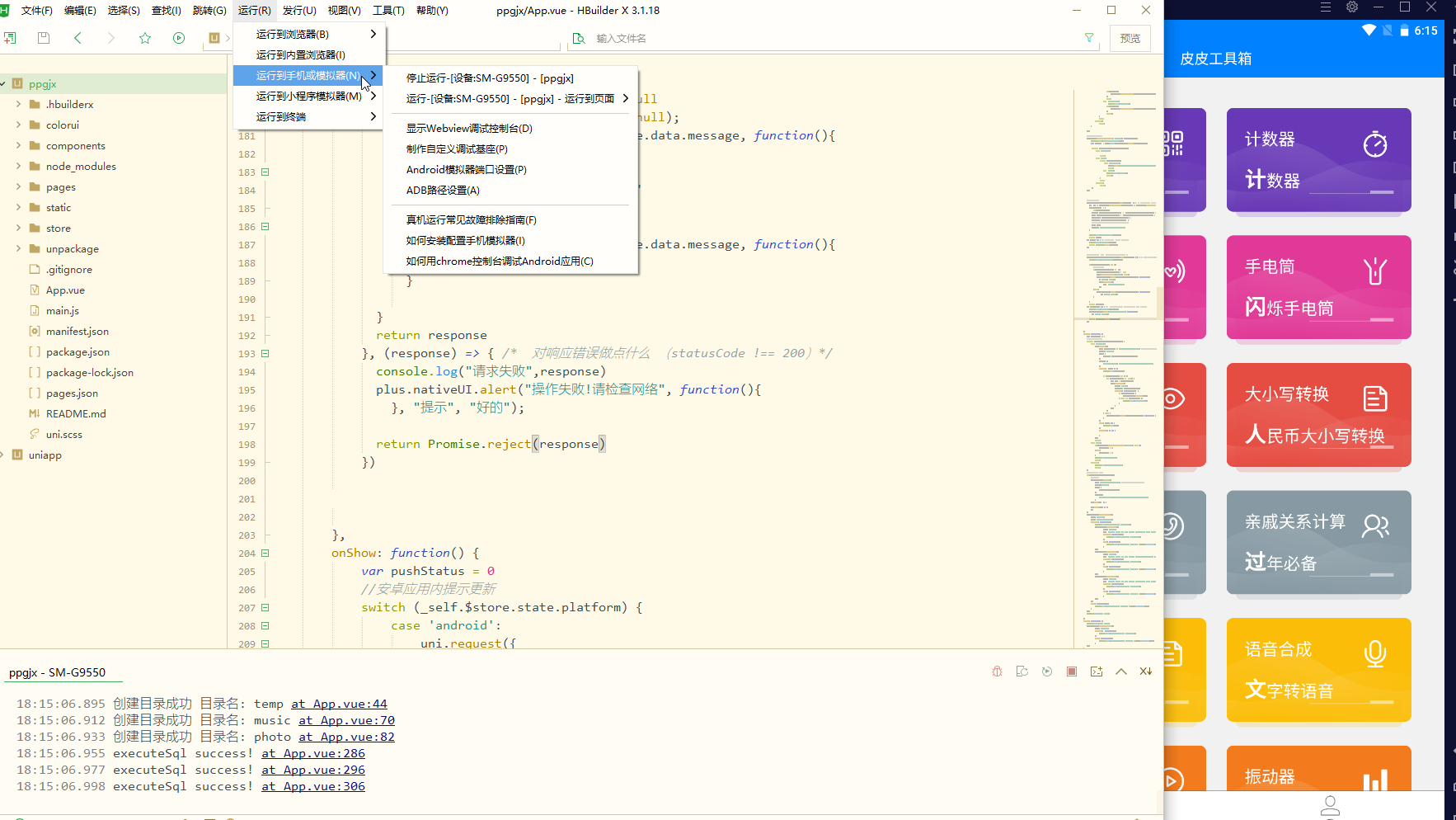
Task: Toggle fold marker at line 183
Action: (x=265, y=172)
